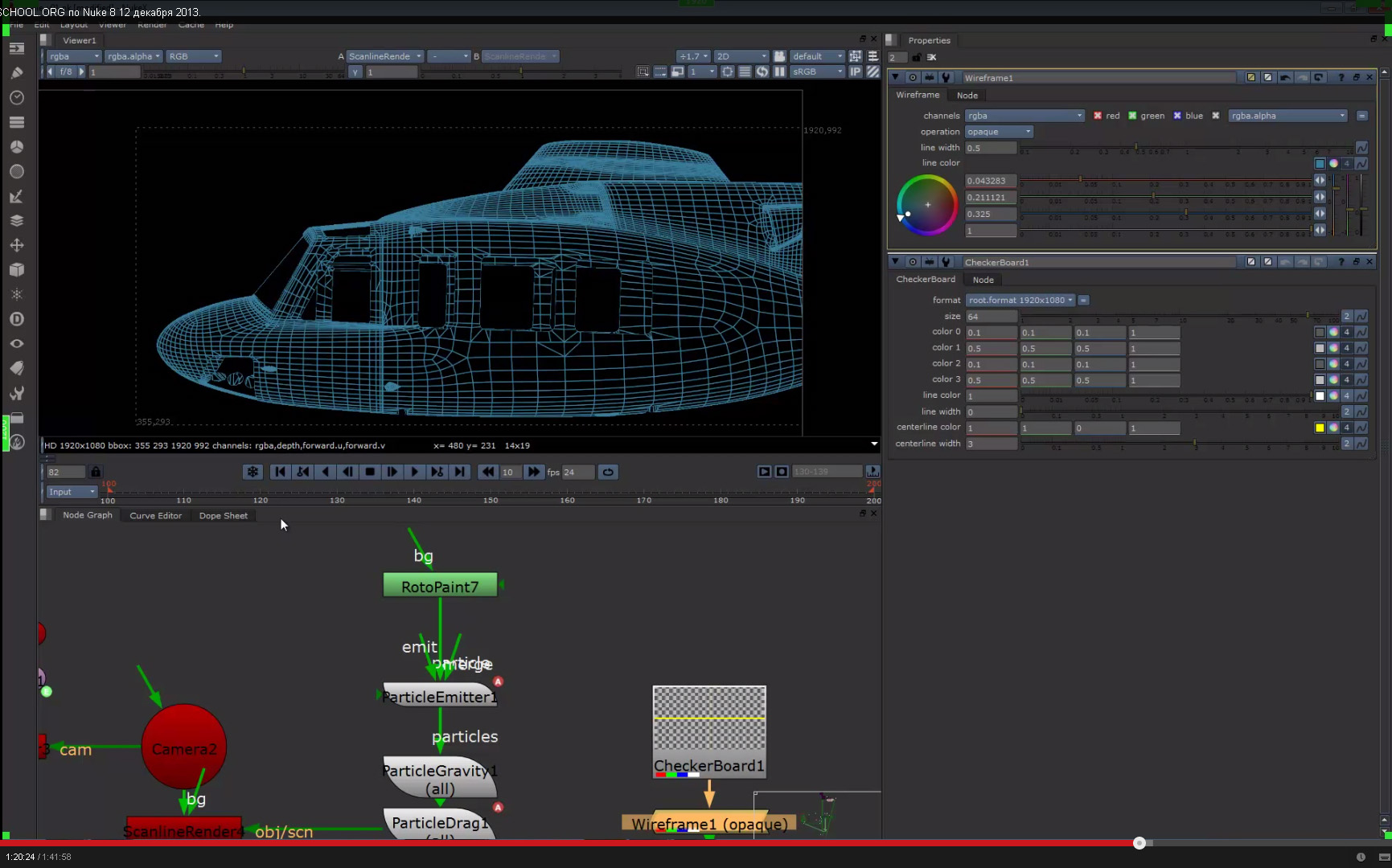Toggle the blue channel checkbox
This screenshot has height=868, width=1392.
coord(1177,116)
